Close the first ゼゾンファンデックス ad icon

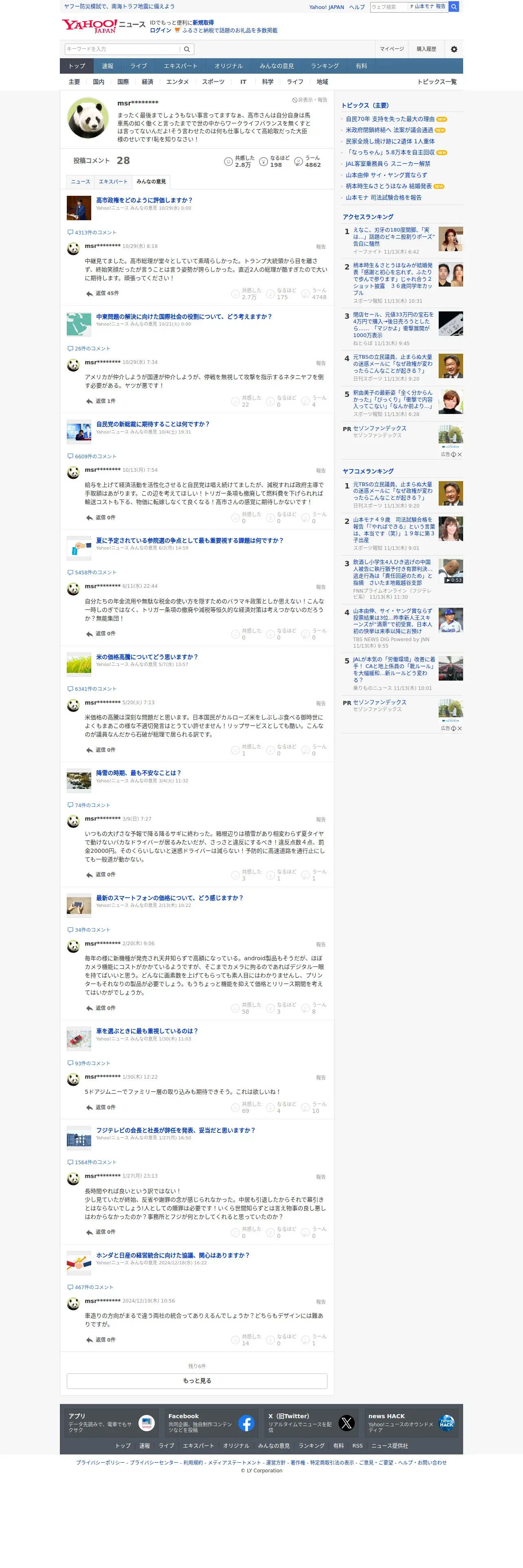(x=460, y=455)
